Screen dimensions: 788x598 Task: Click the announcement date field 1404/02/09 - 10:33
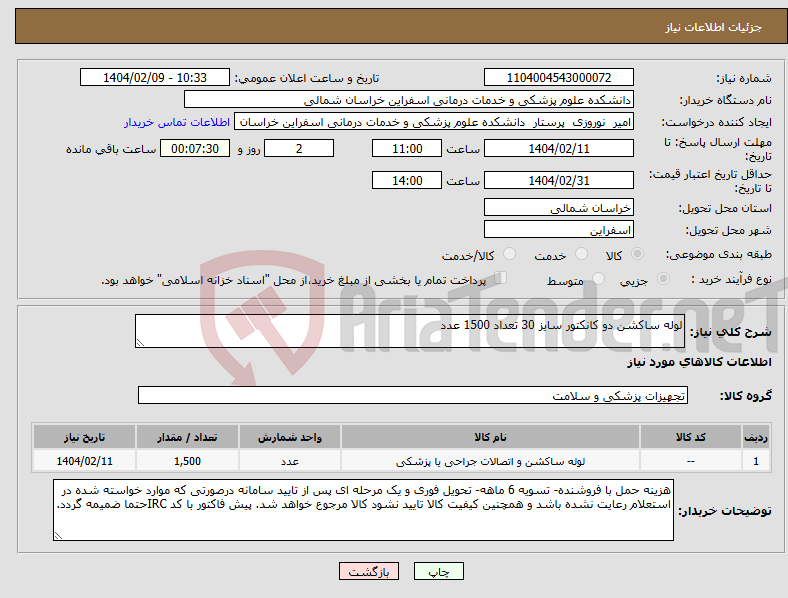155,78
